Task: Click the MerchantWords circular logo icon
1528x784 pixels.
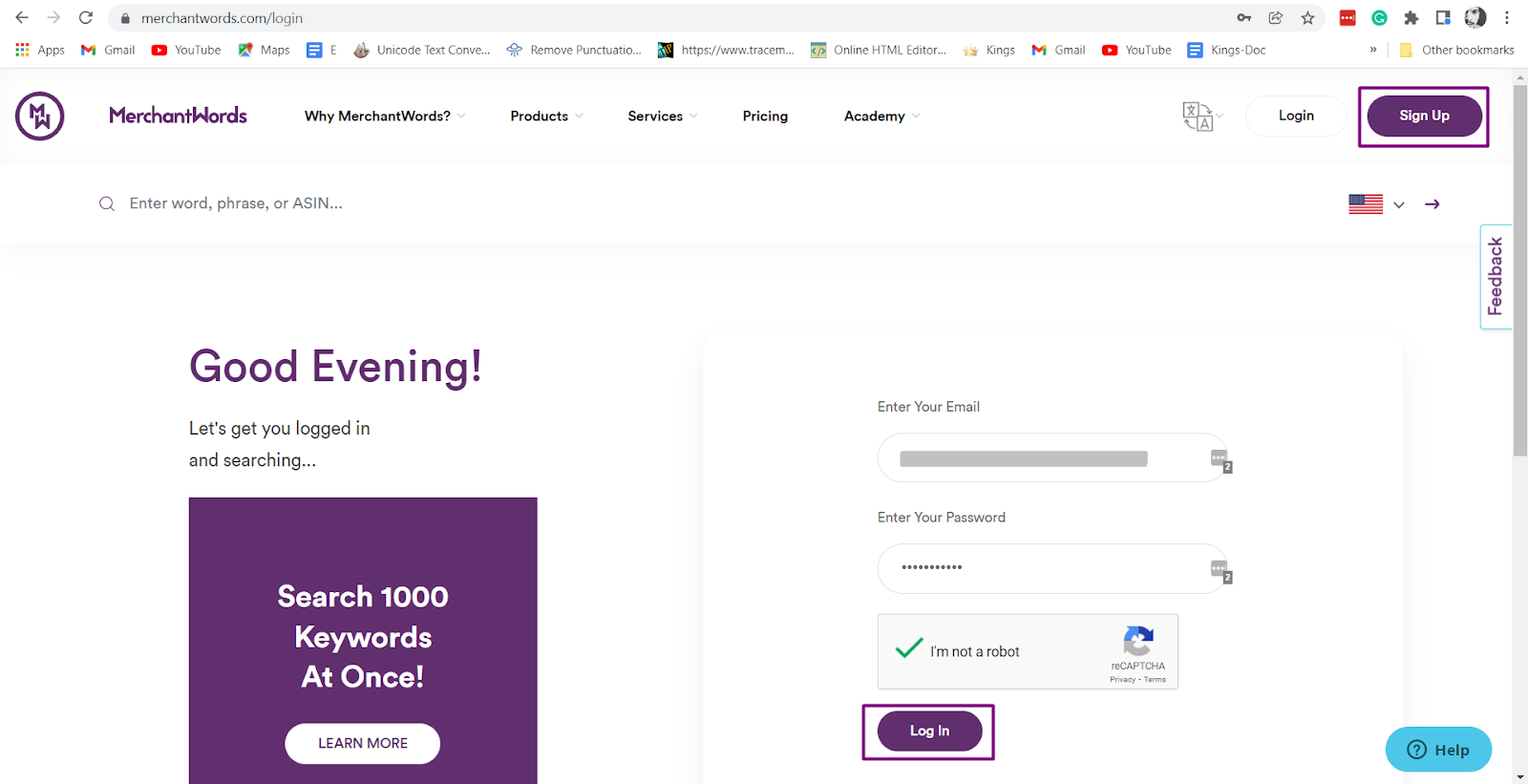Action: click(40, 117)
